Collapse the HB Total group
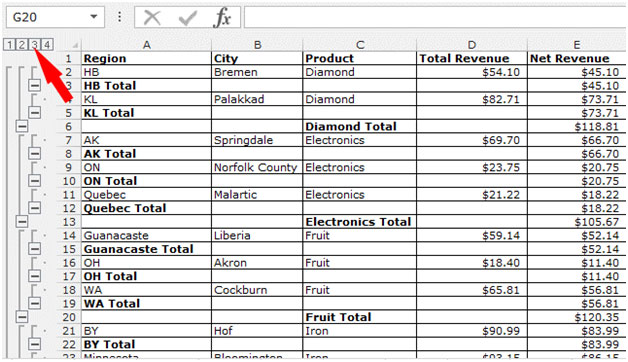Viewport: 628px width, 362px height. 34,85
